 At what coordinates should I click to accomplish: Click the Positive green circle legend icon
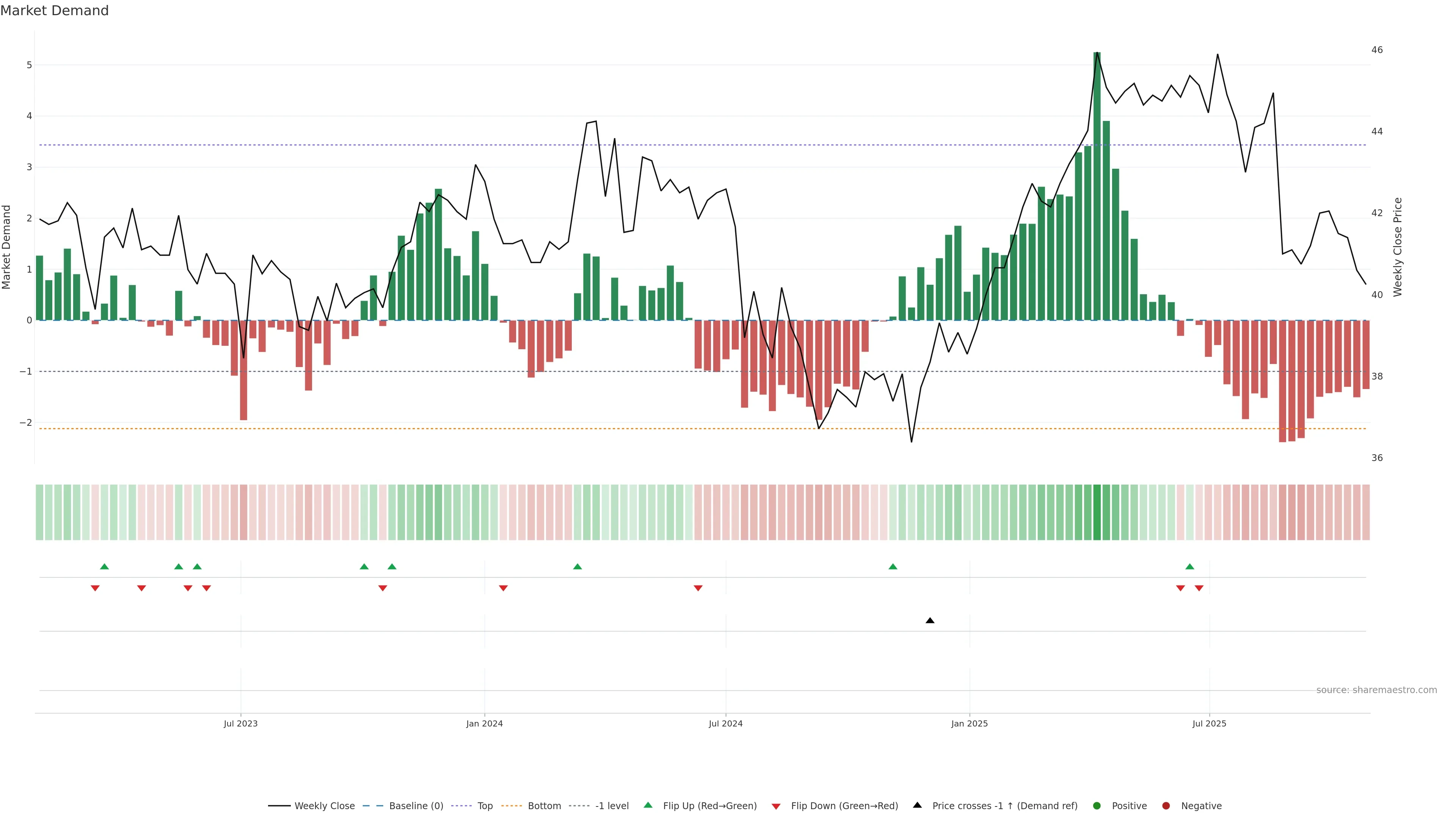pos(1097,805)
